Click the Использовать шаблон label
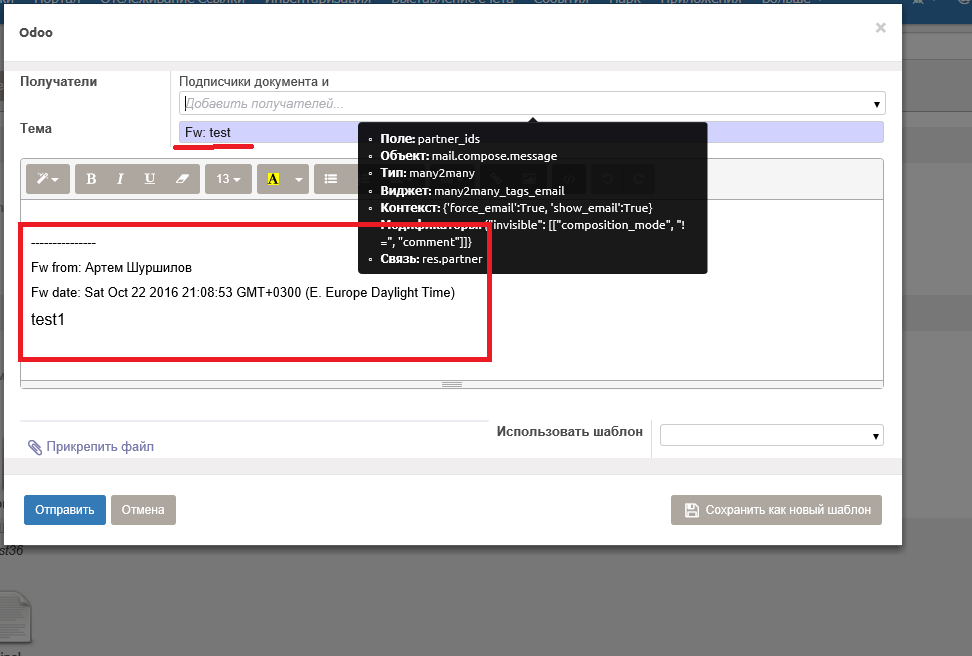 tap(570, 432)
